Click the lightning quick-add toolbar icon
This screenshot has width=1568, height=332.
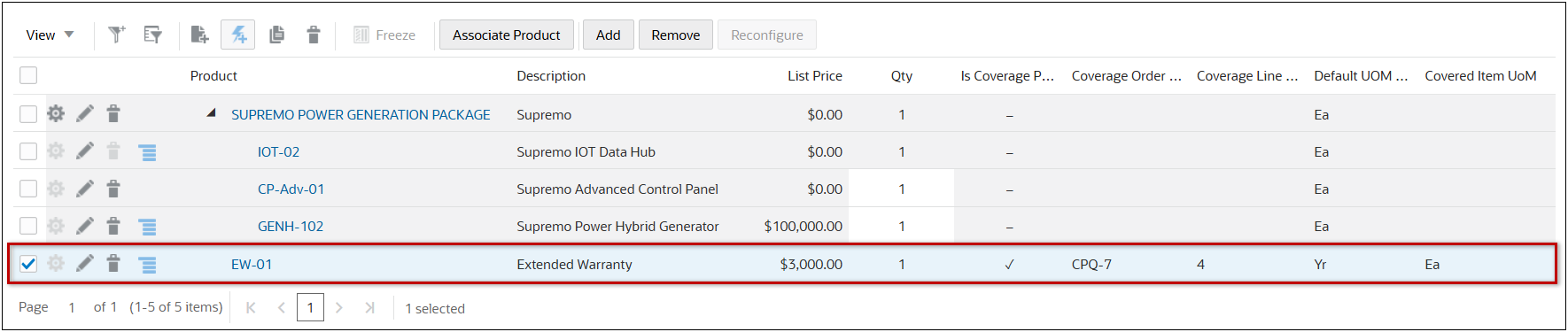coord(238,35)
